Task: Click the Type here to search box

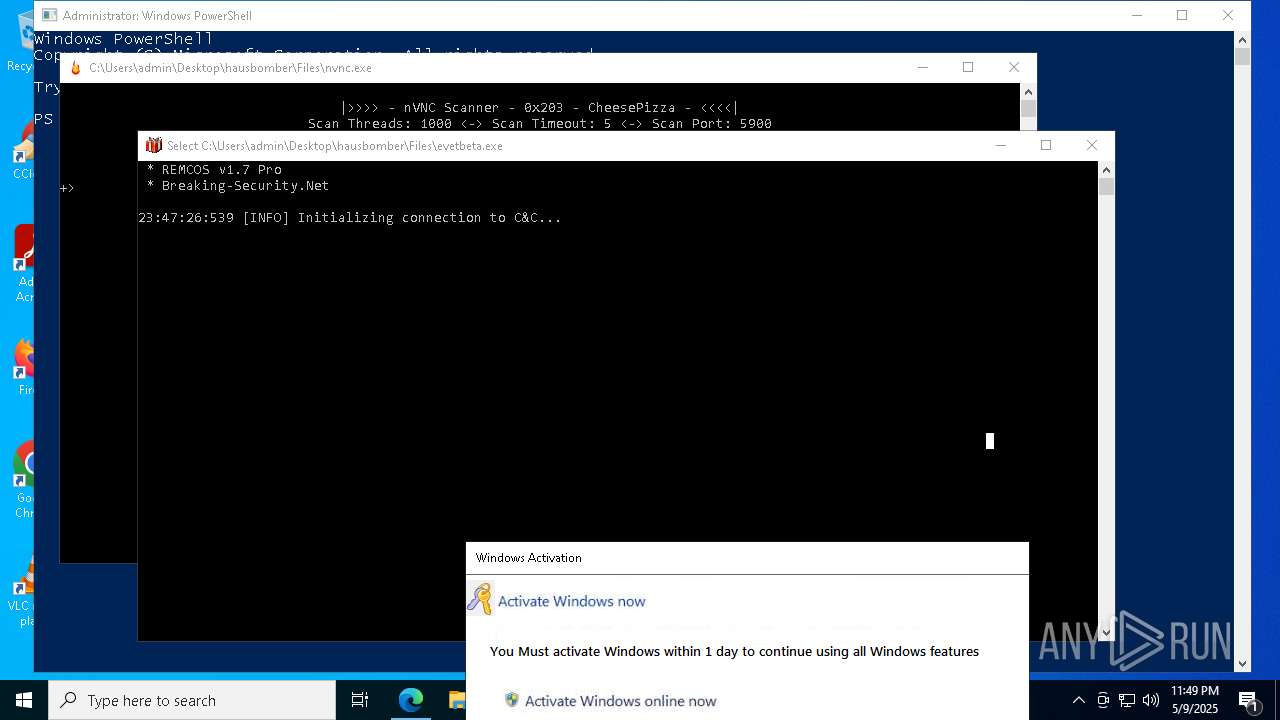Action: pyautogui.click(x=191, y=700)
